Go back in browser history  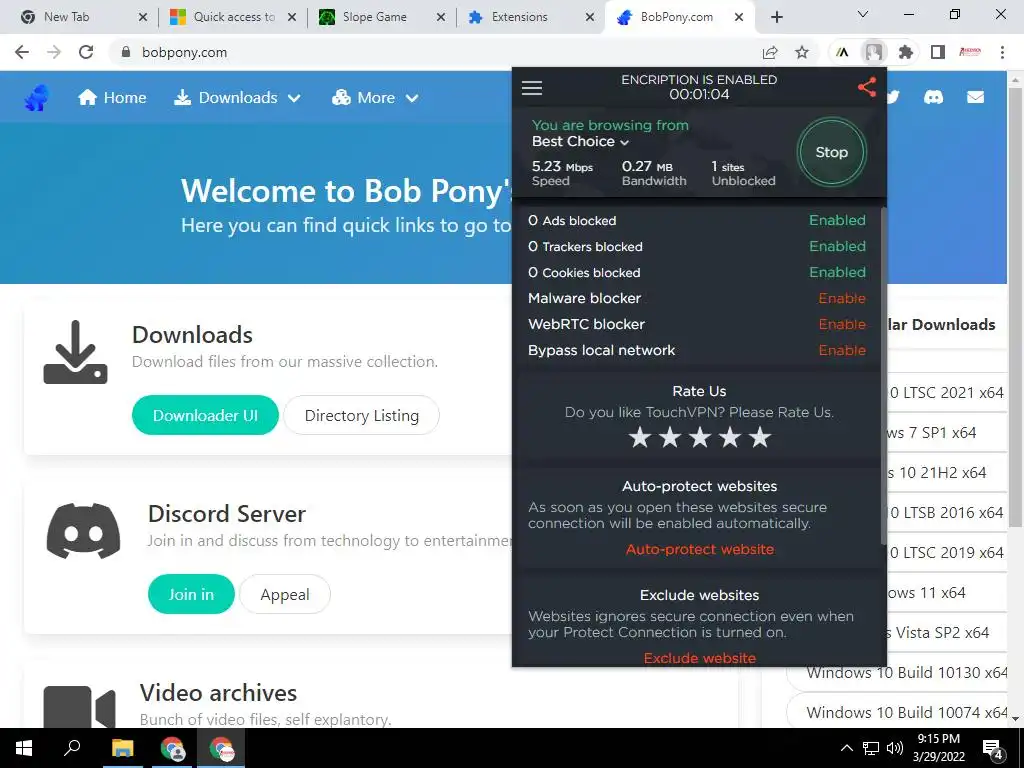[22, 52]
